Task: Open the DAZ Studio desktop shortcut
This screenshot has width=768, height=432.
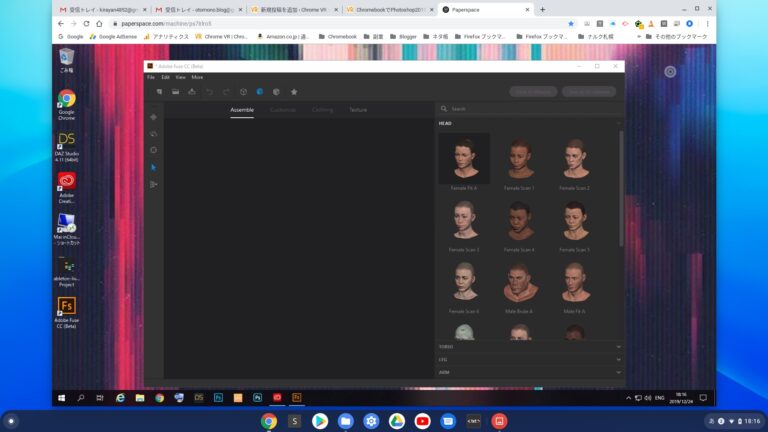Action: point(67,146)
